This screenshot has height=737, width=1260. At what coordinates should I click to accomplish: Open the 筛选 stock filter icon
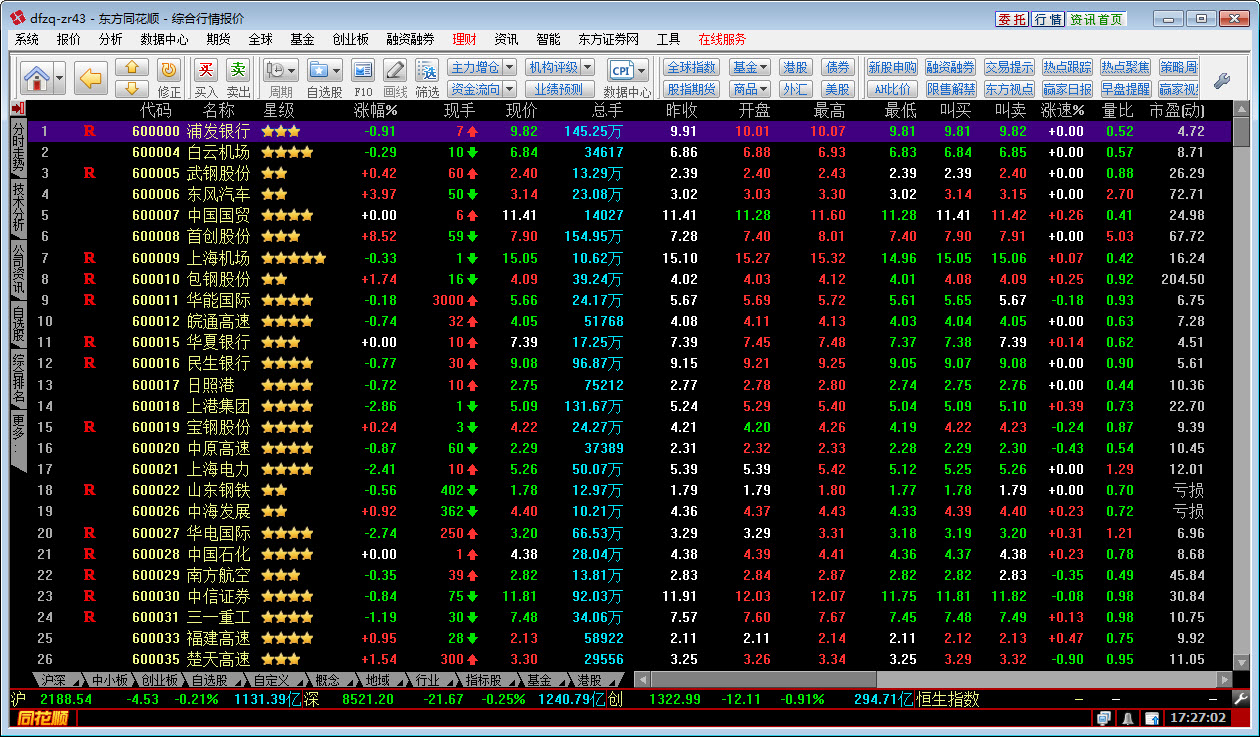click(x=427, y=70)
